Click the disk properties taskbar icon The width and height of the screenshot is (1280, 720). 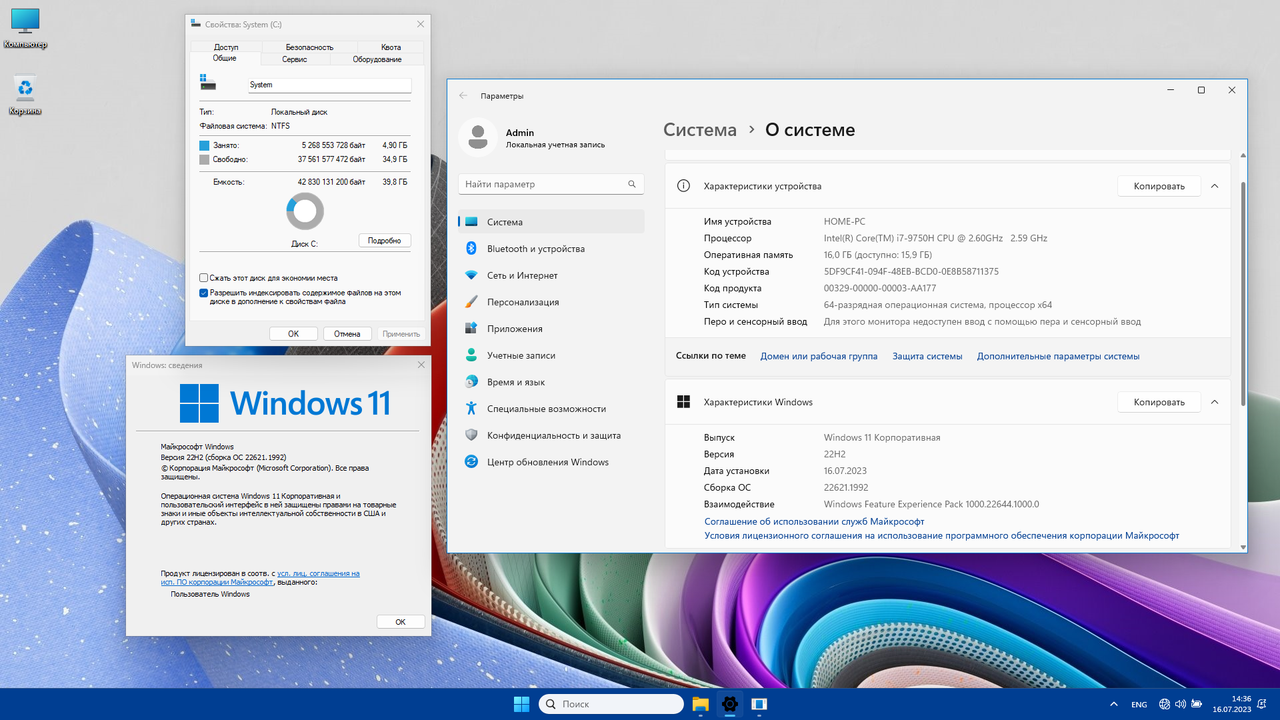(759, 704)
